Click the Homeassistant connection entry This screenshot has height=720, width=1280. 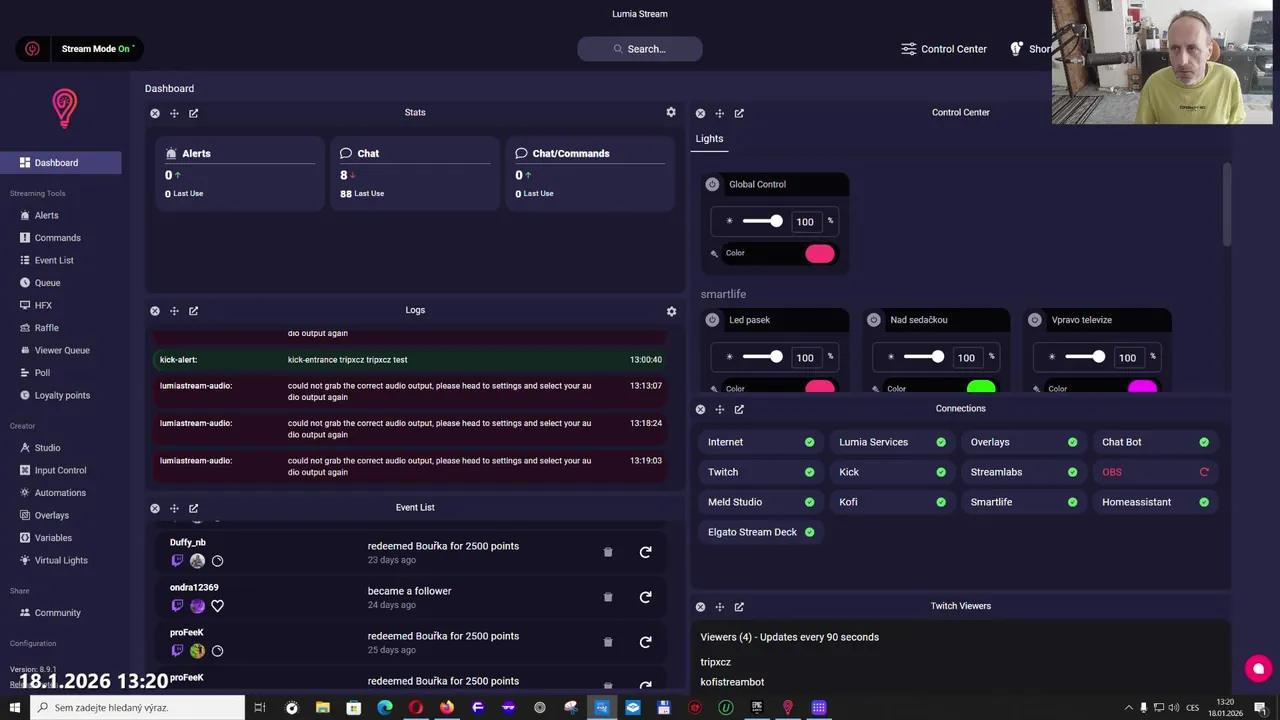coord(1154,502)
